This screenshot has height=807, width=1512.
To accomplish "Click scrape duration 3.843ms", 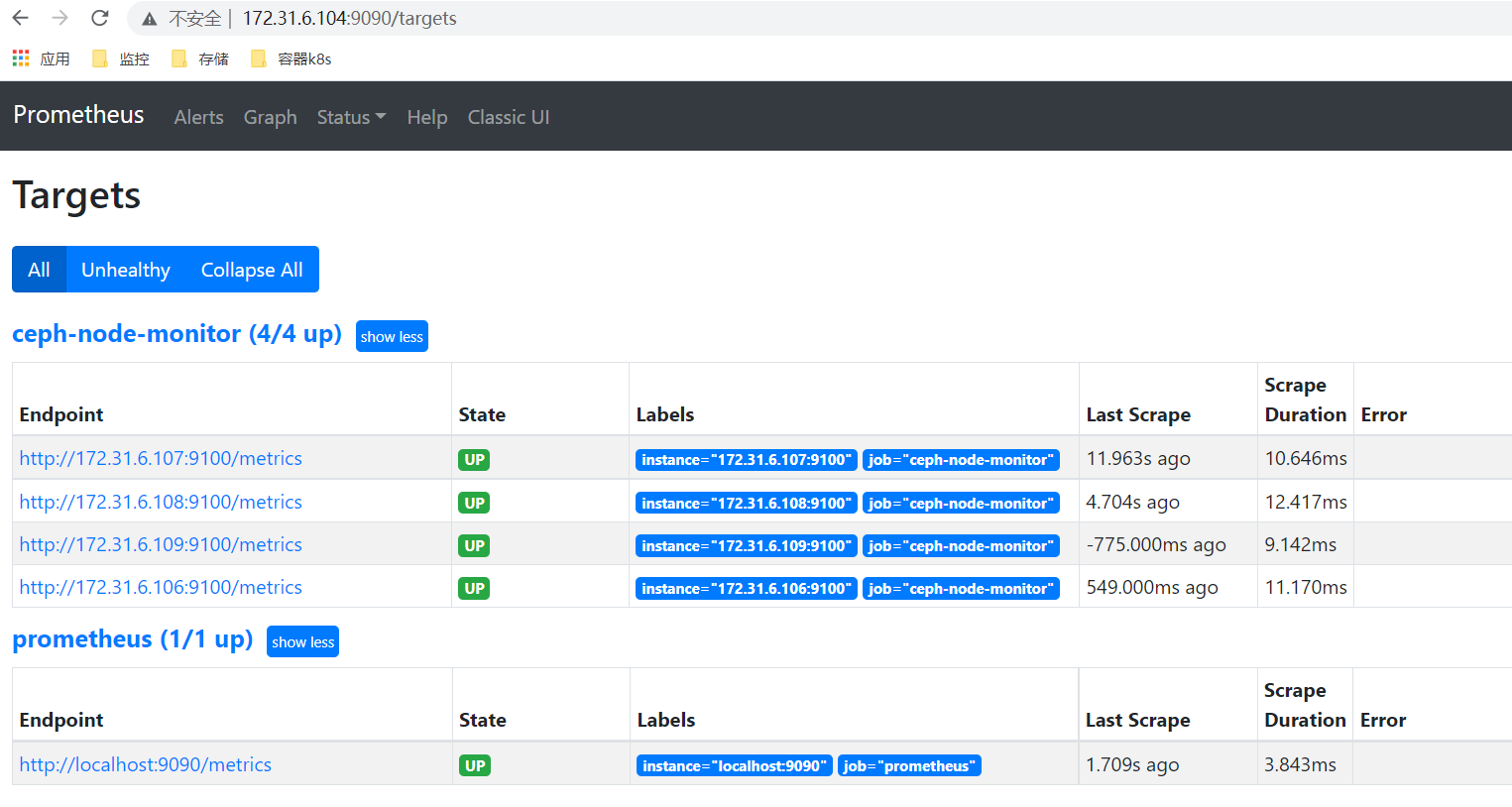I will (x=1300, y=764).
